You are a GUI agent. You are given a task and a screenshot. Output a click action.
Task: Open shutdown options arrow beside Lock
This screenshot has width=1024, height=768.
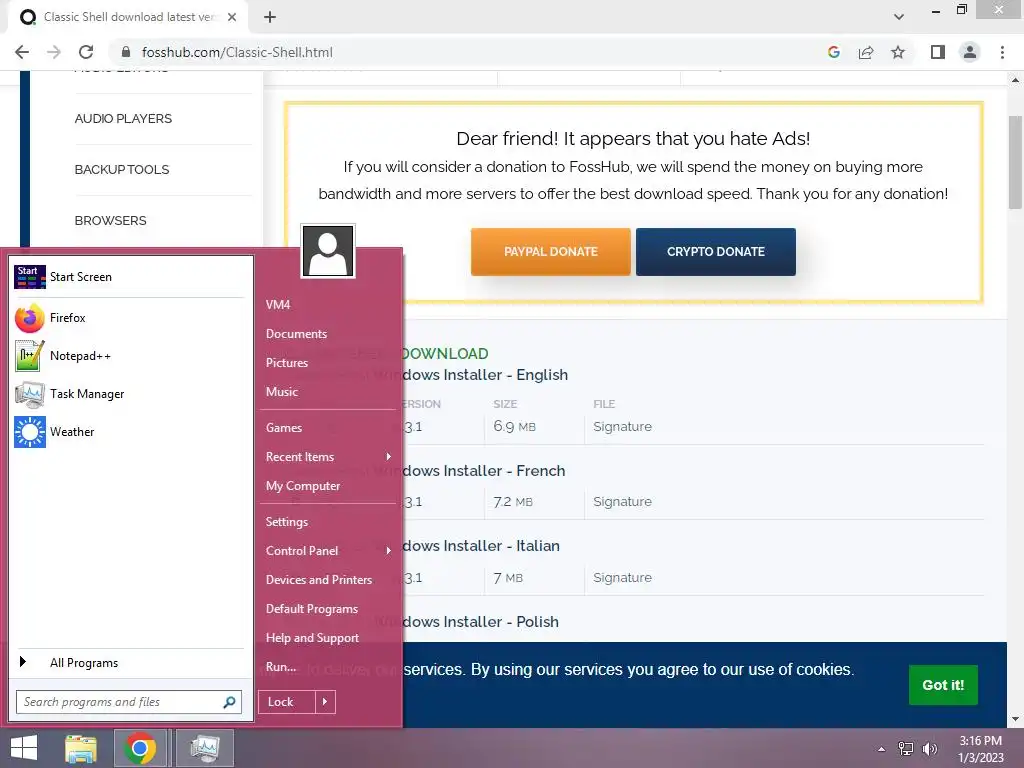point(325,702)
